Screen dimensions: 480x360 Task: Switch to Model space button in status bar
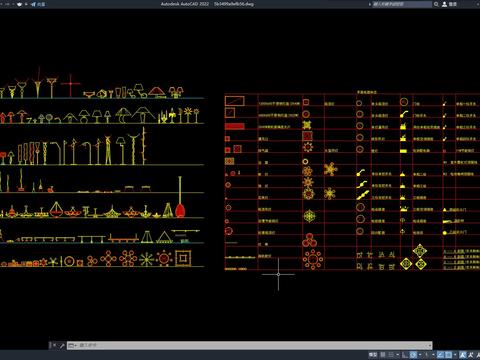[x=373, y=355]
